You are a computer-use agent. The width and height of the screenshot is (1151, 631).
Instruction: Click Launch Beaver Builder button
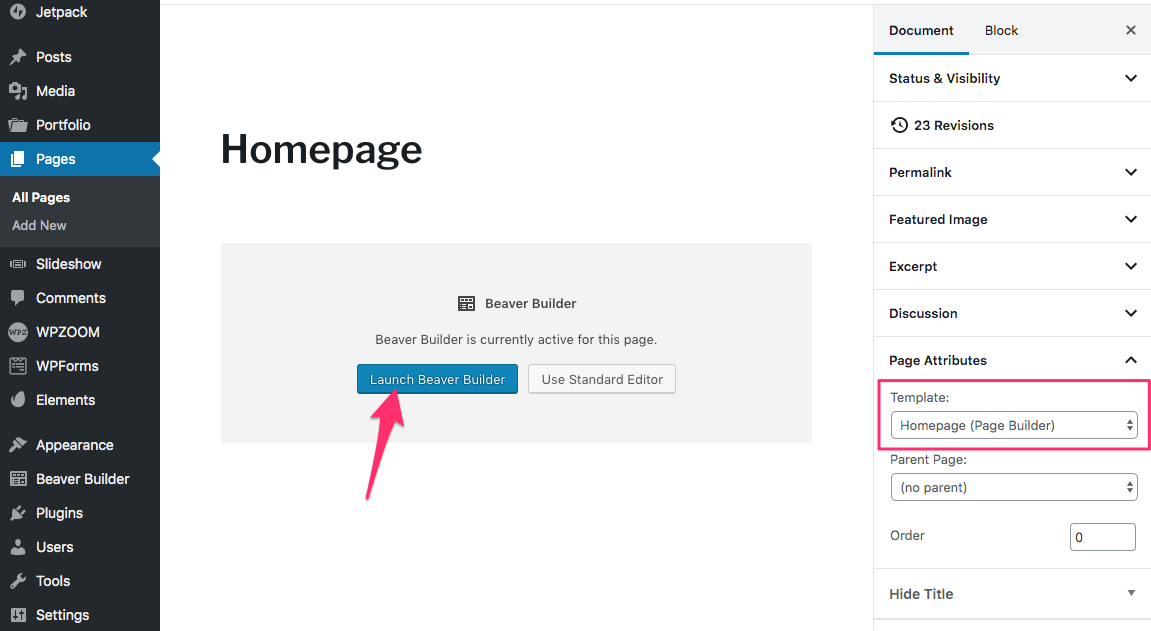pos(437,379)
